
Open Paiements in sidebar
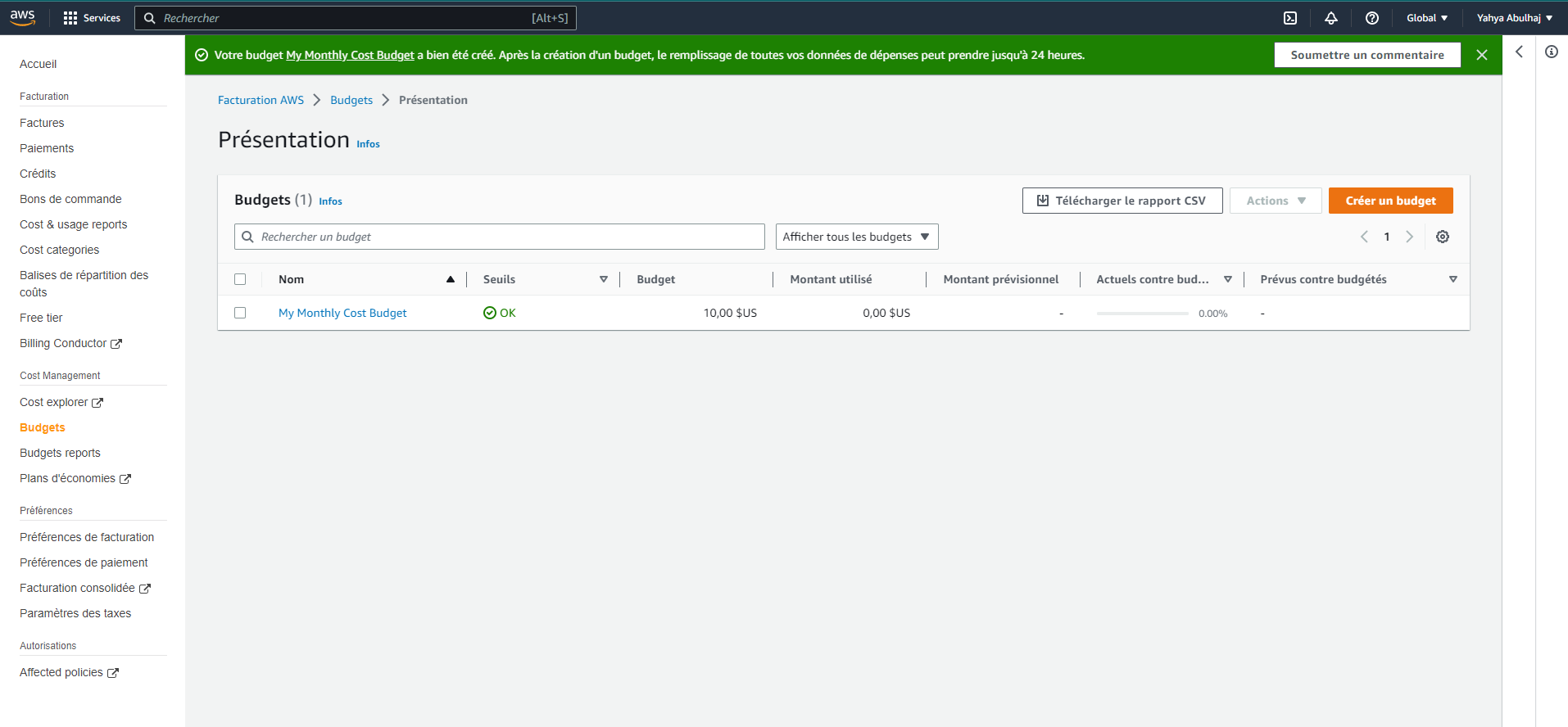pyautogui.click(x=47, y=148)
